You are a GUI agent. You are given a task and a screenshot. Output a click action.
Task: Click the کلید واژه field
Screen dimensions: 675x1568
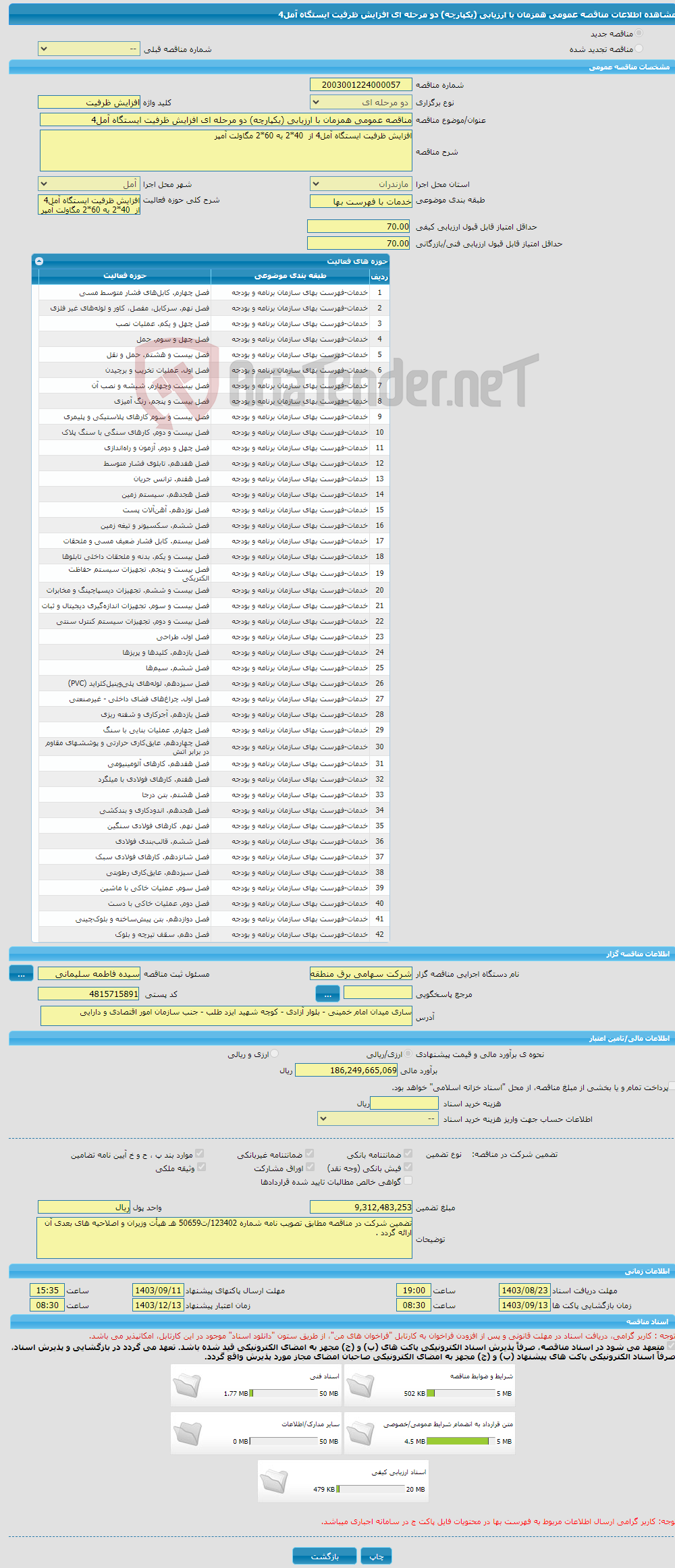(x=89, y=102)
